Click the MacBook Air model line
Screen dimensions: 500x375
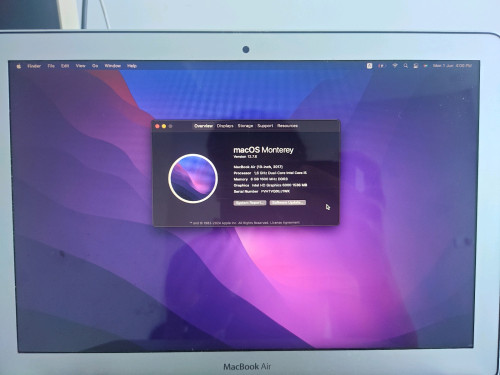(258, 167)
